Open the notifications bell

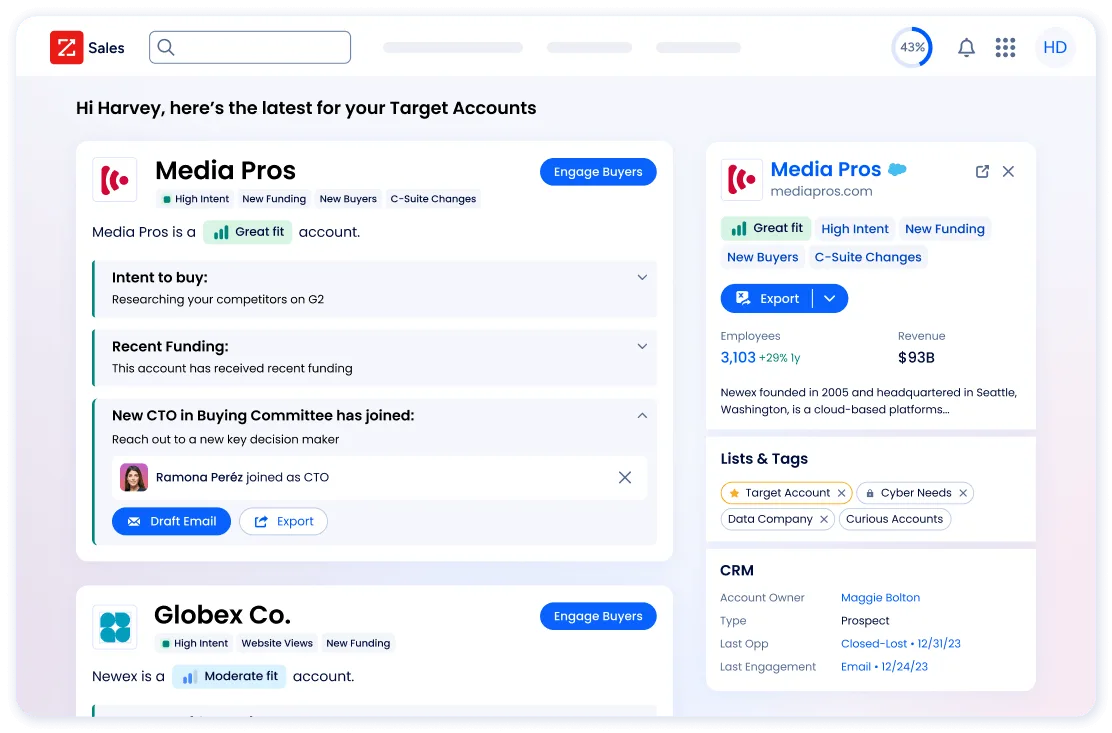point(966,47)
